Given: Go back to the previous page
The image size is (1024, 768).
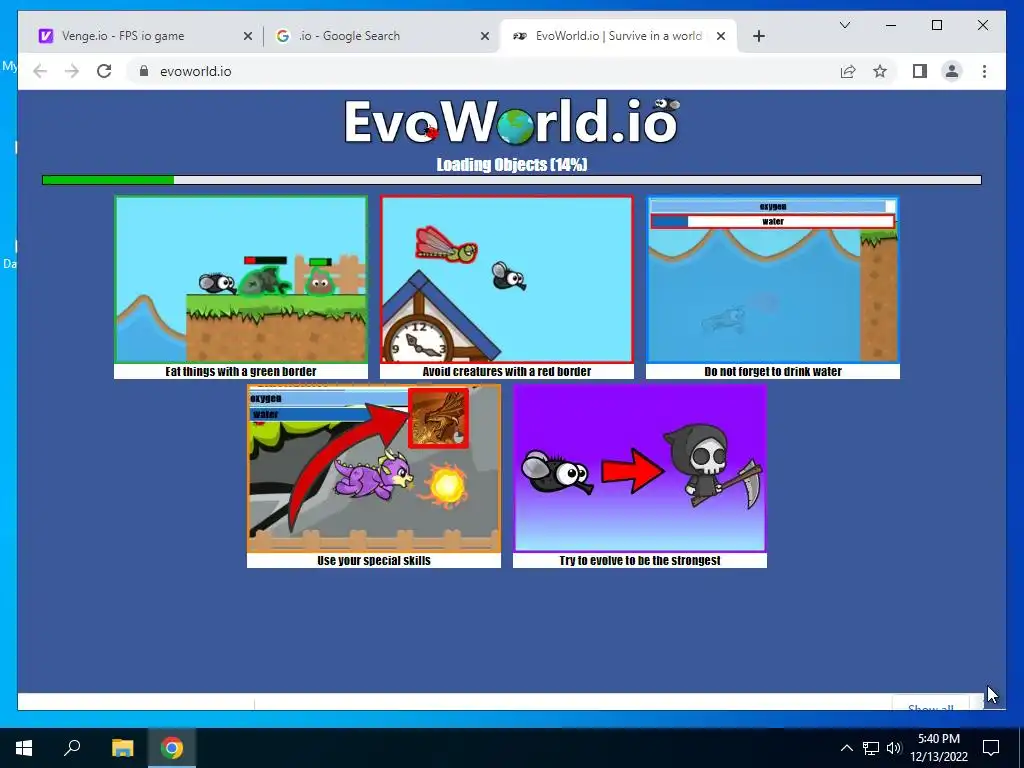Looking at the screenshot, I should [40, 71].
